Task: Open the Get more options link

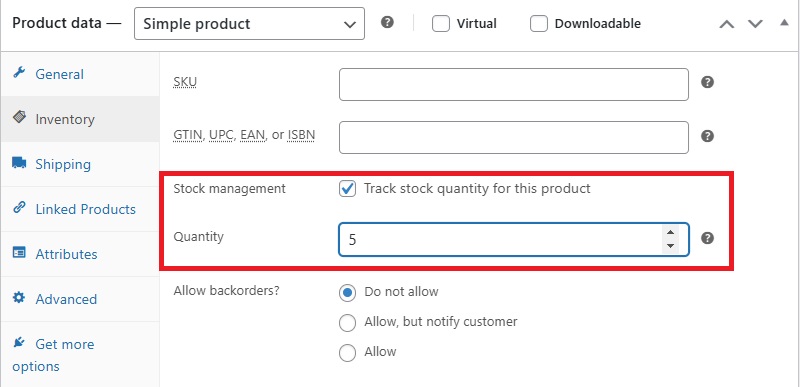Action: tap(80, 355)
